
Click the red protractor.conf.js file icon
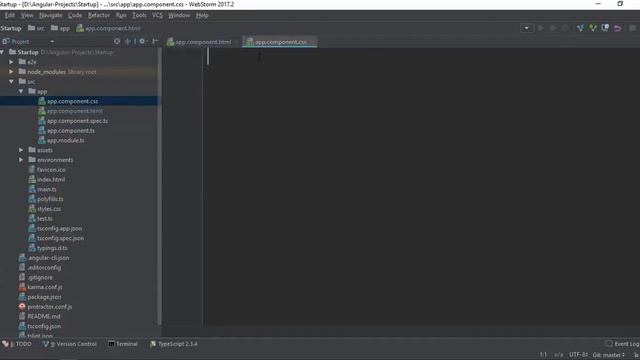pyautogui.click(x=22, y=307)
